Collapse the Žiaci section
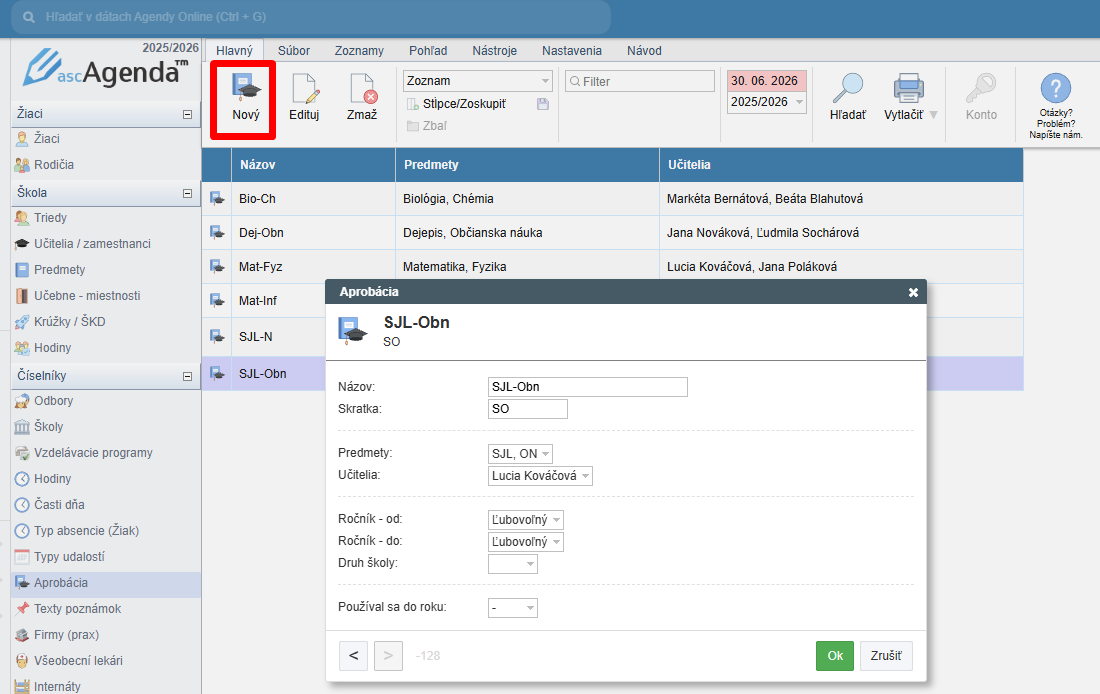 pos(187,114)
